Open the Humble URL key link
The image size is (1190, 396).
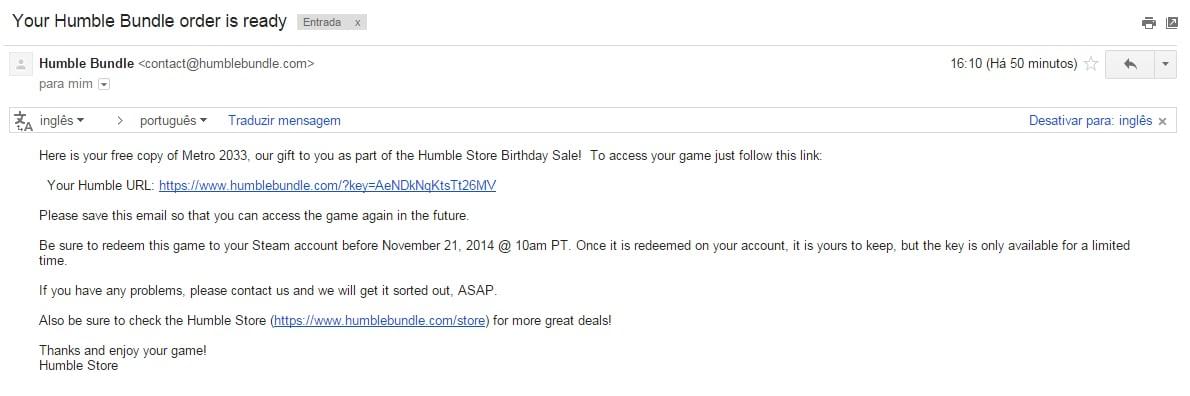point(327,186)
